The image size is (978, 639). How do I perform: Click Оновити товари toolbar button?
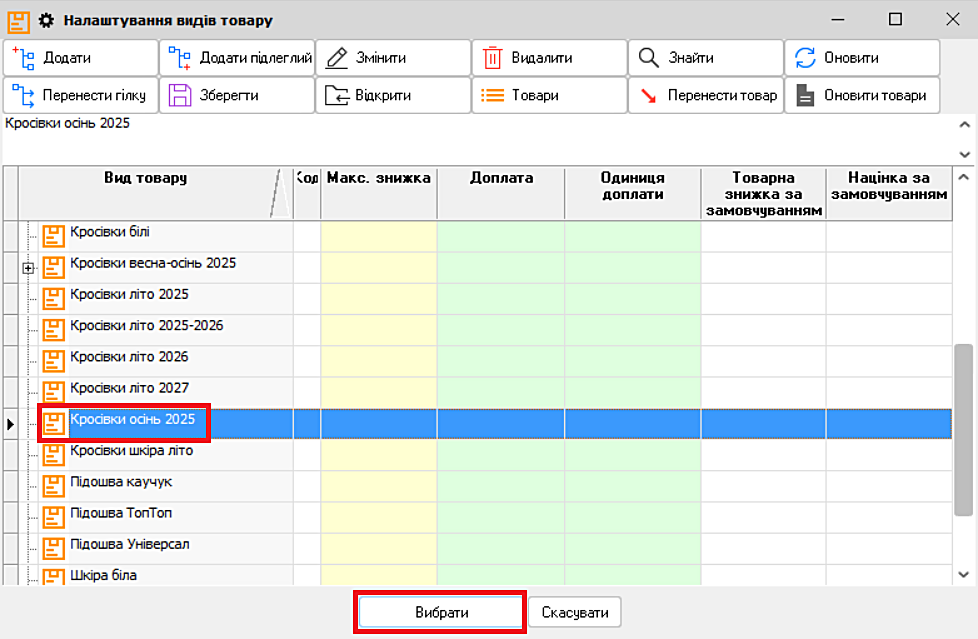coord(861,96)
